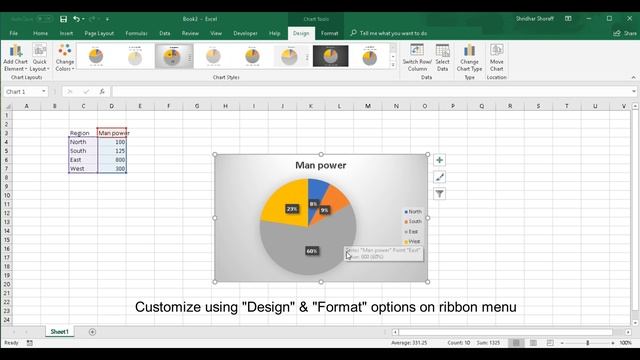
Task: Click the North legend entry
Action: coord(413,211)
